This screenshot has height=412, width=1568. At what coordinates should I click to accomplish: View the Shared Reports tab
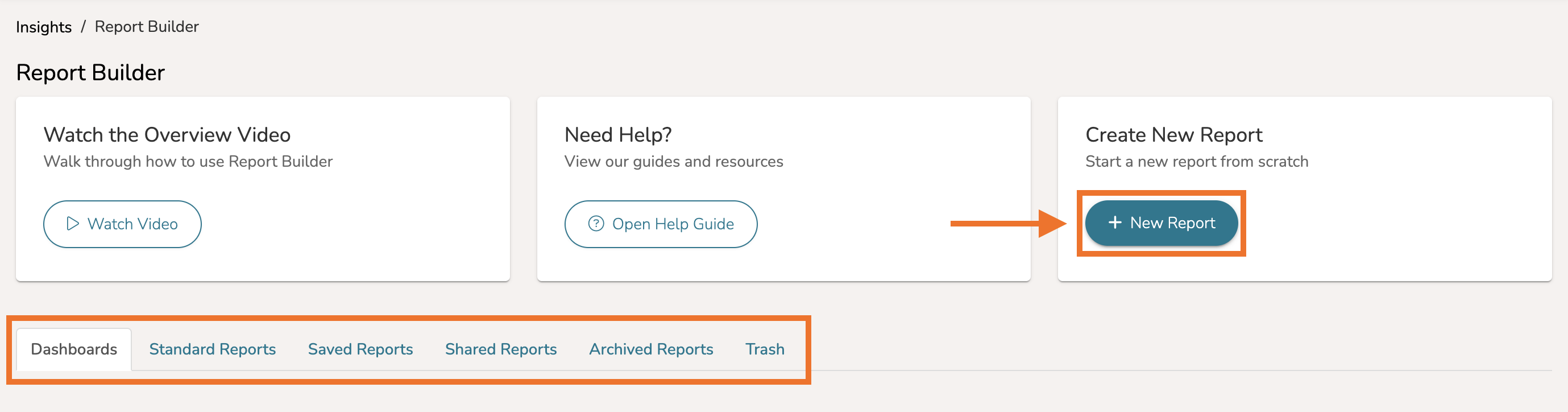[x=500, y=349]
